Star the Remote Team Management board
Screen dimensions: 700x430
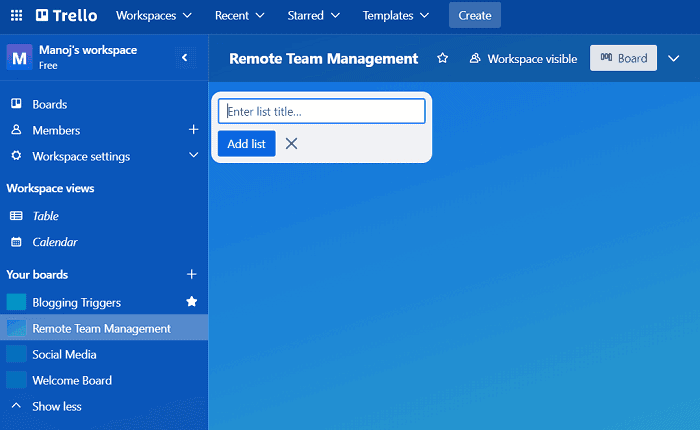click(x=442, y=58)
